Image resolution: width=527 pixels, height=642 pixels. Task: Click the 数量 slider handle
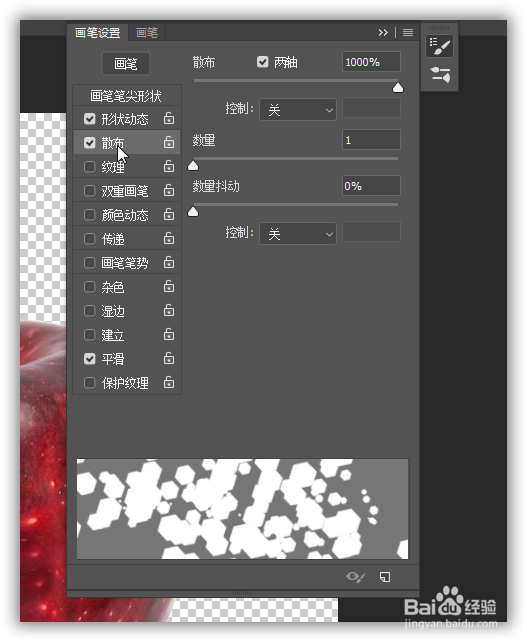click(193, 165)
